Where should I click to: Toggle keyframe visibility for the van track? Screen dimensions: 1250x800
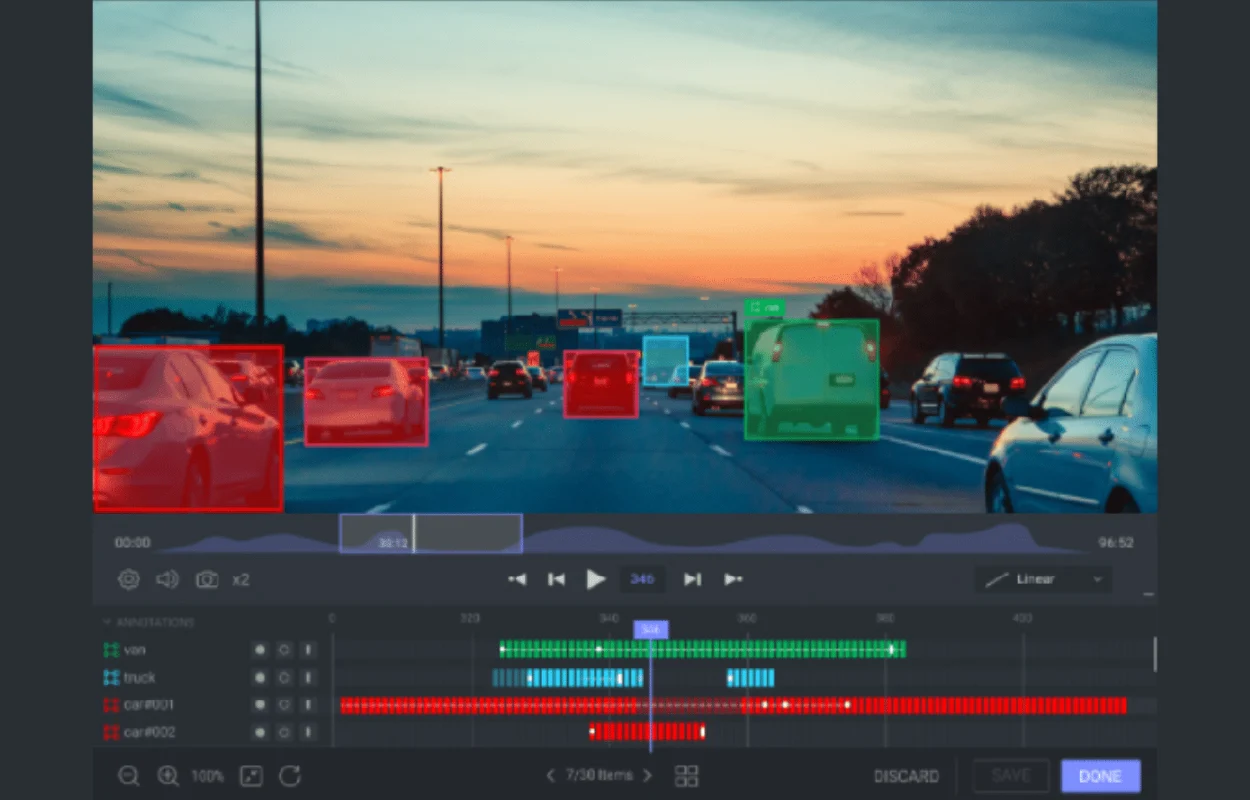coord(259,649)
